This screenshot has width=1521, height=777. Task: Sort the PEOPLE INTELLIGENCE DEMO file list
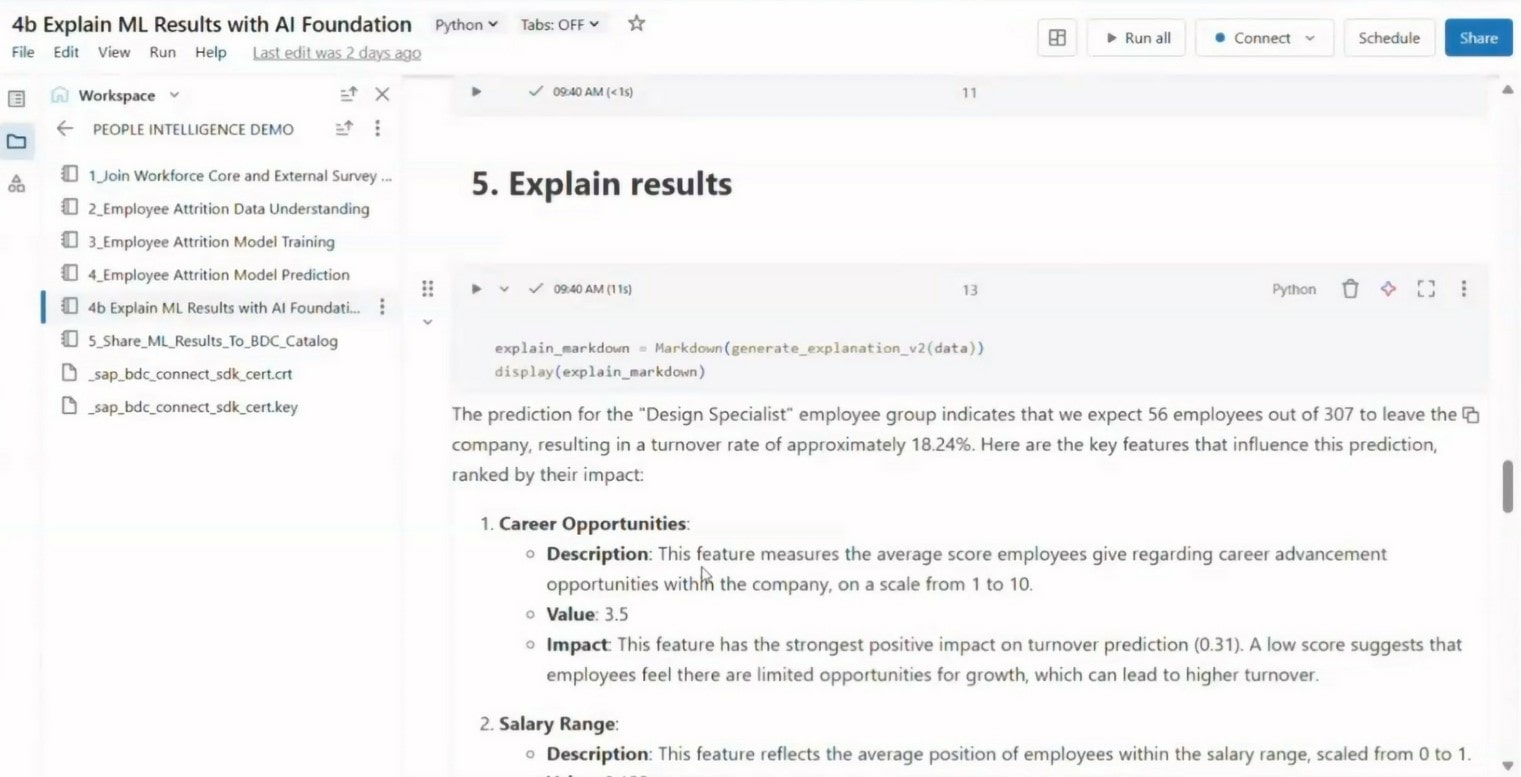[344, 128]
